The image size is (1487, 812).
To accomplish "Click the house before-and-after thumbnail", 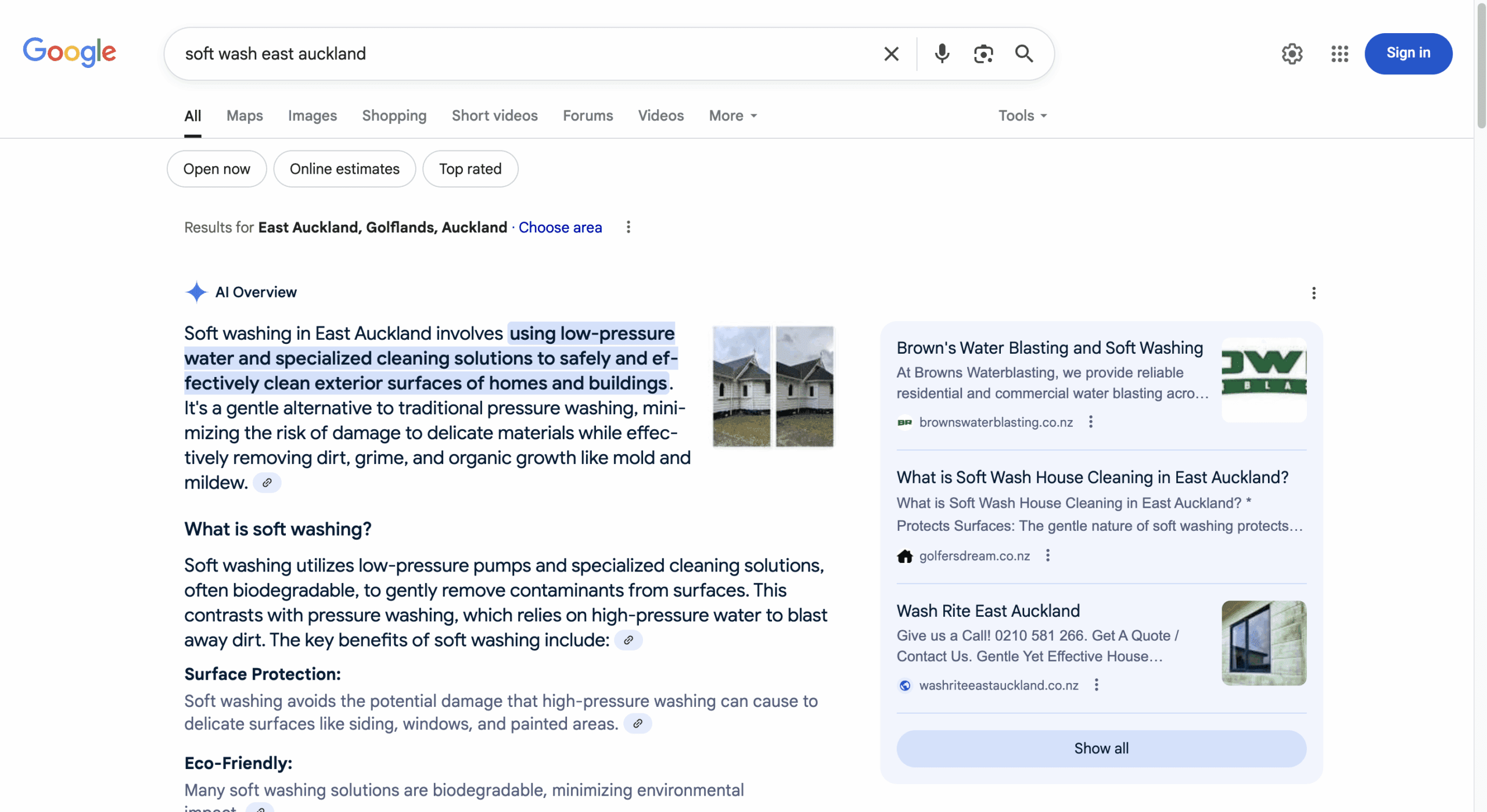I will point(773,386).
